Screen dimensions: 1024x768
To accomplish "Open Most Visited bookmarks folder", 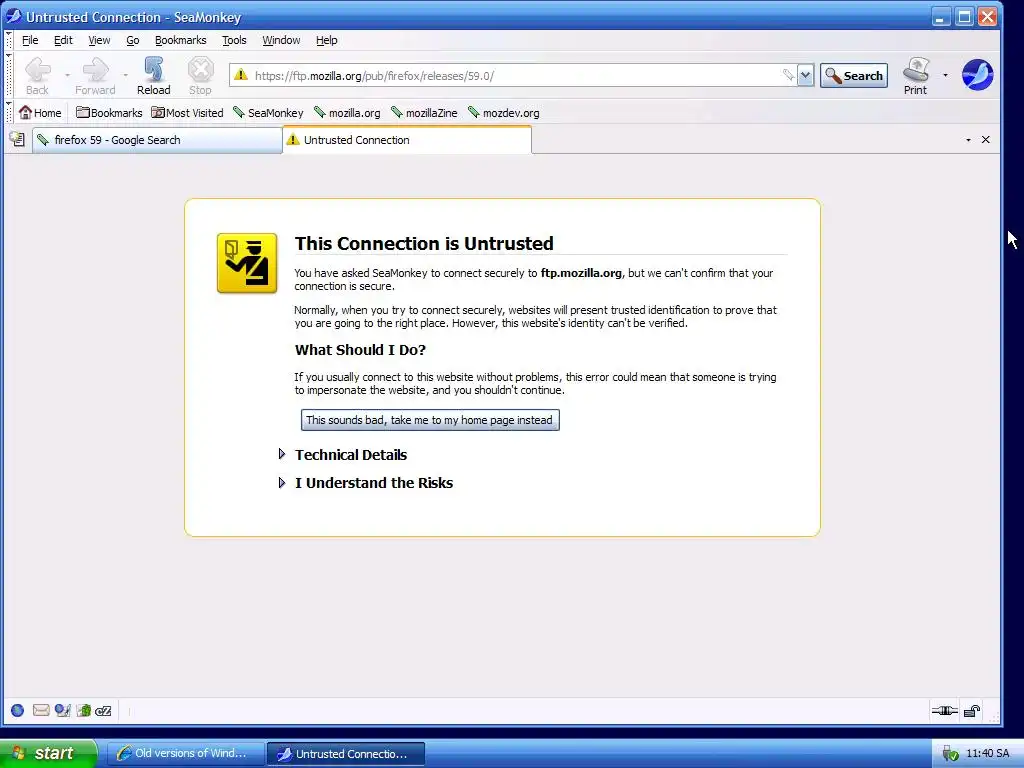I will tap(187, 112).
